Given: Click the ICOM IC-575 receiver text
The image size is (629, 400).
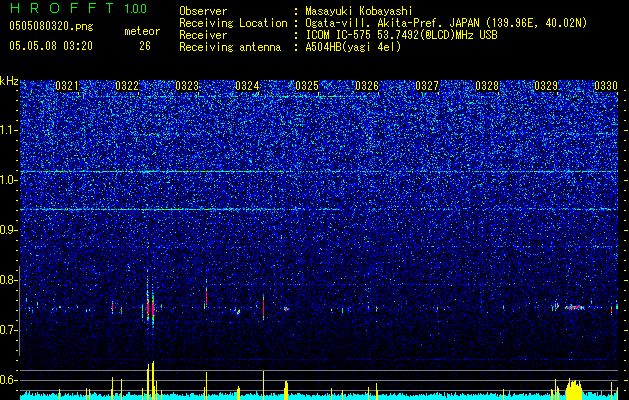Looking at the screenshot, I should click(401, 35).
